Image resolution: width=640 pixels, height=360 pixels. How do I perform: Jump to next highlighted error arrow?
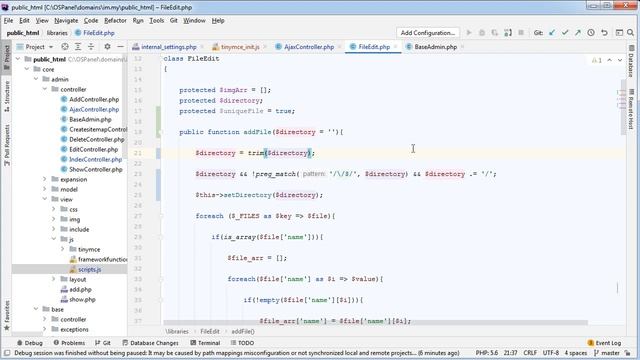coord(620,60)
